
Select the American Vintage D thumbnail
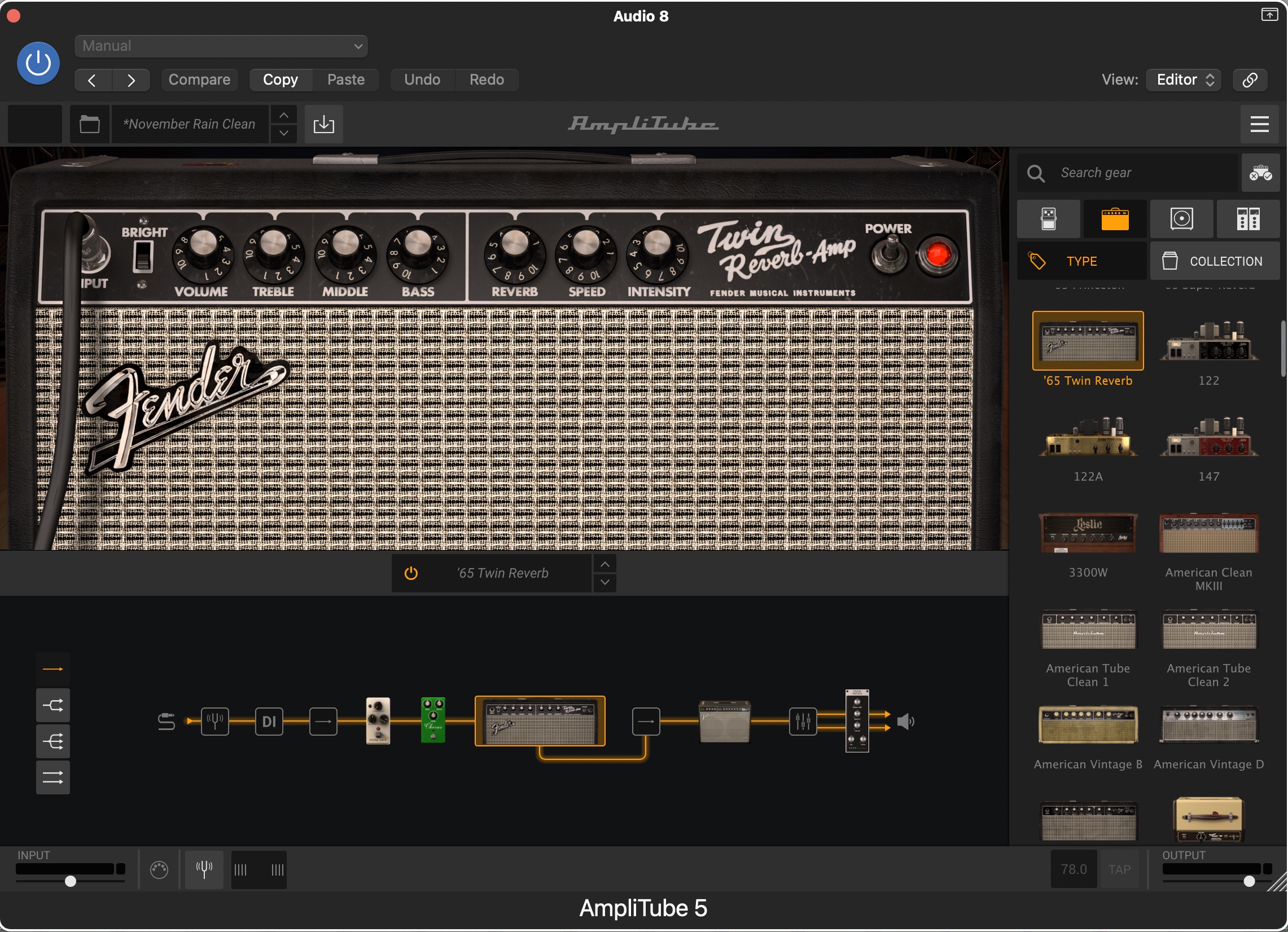pos(1208,724)
